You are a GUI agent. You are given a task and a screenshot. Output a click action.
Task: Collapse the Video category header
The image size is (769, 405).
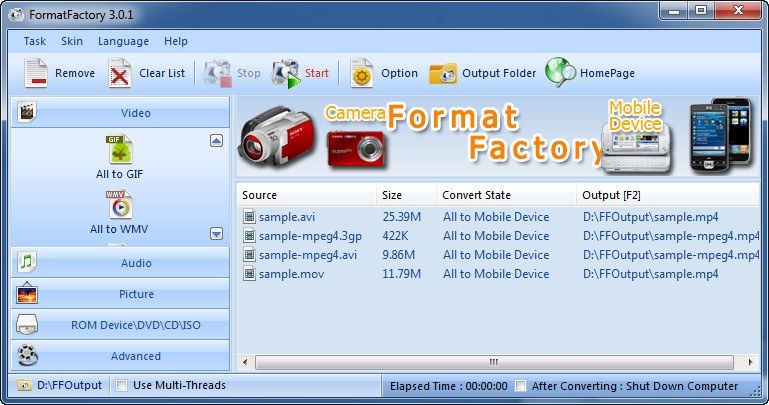click(x=120, y=112)
